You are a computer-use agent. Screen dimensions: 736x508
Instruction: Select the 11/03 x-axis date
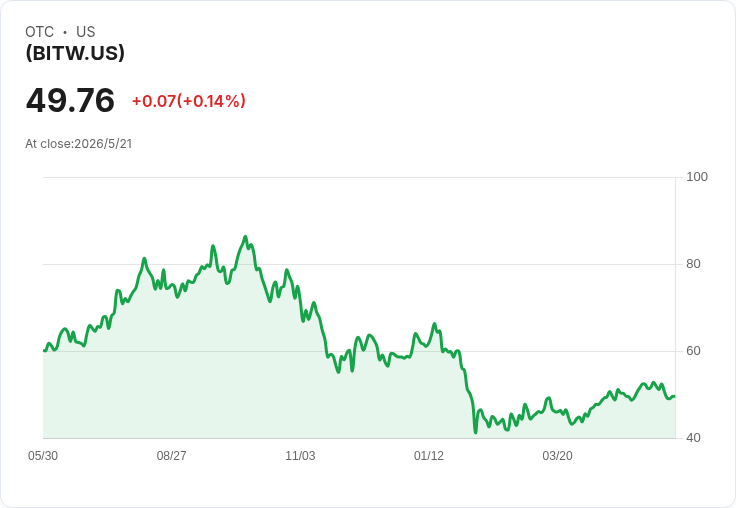pyautogui.click(x=300, y=456)
